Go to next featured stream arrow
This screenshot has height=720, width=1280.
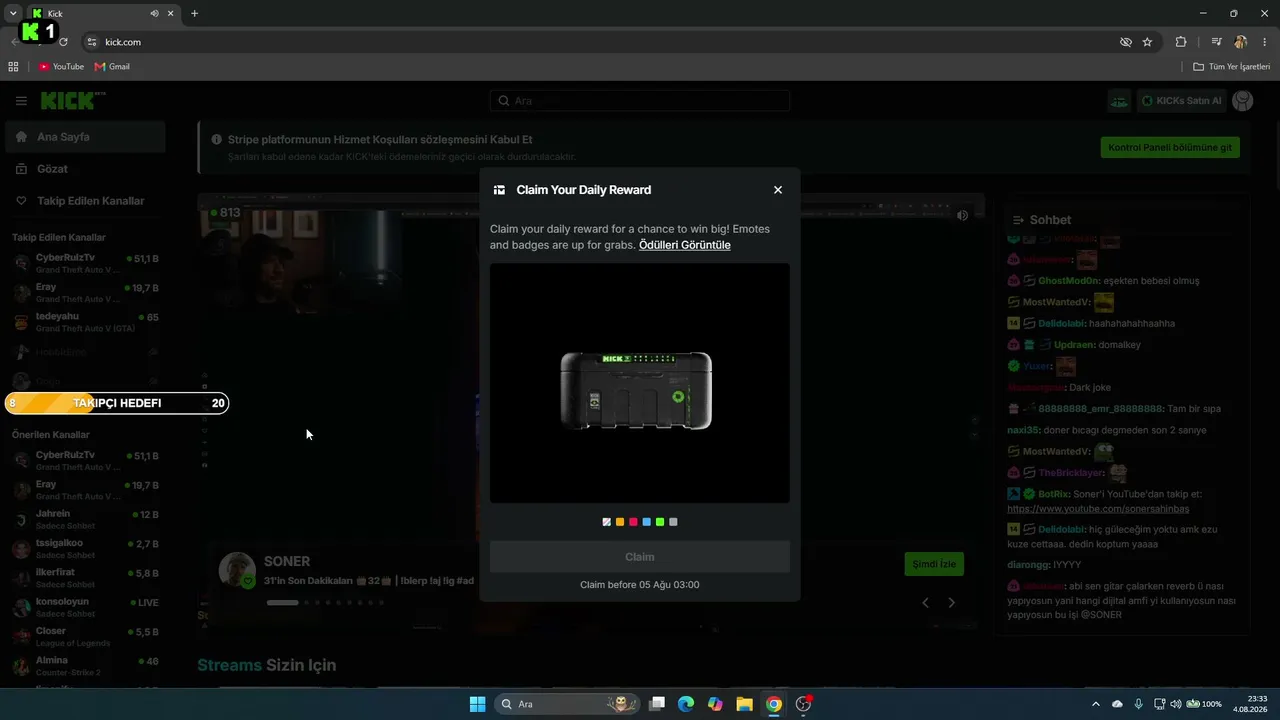click(x=951, y=602)
